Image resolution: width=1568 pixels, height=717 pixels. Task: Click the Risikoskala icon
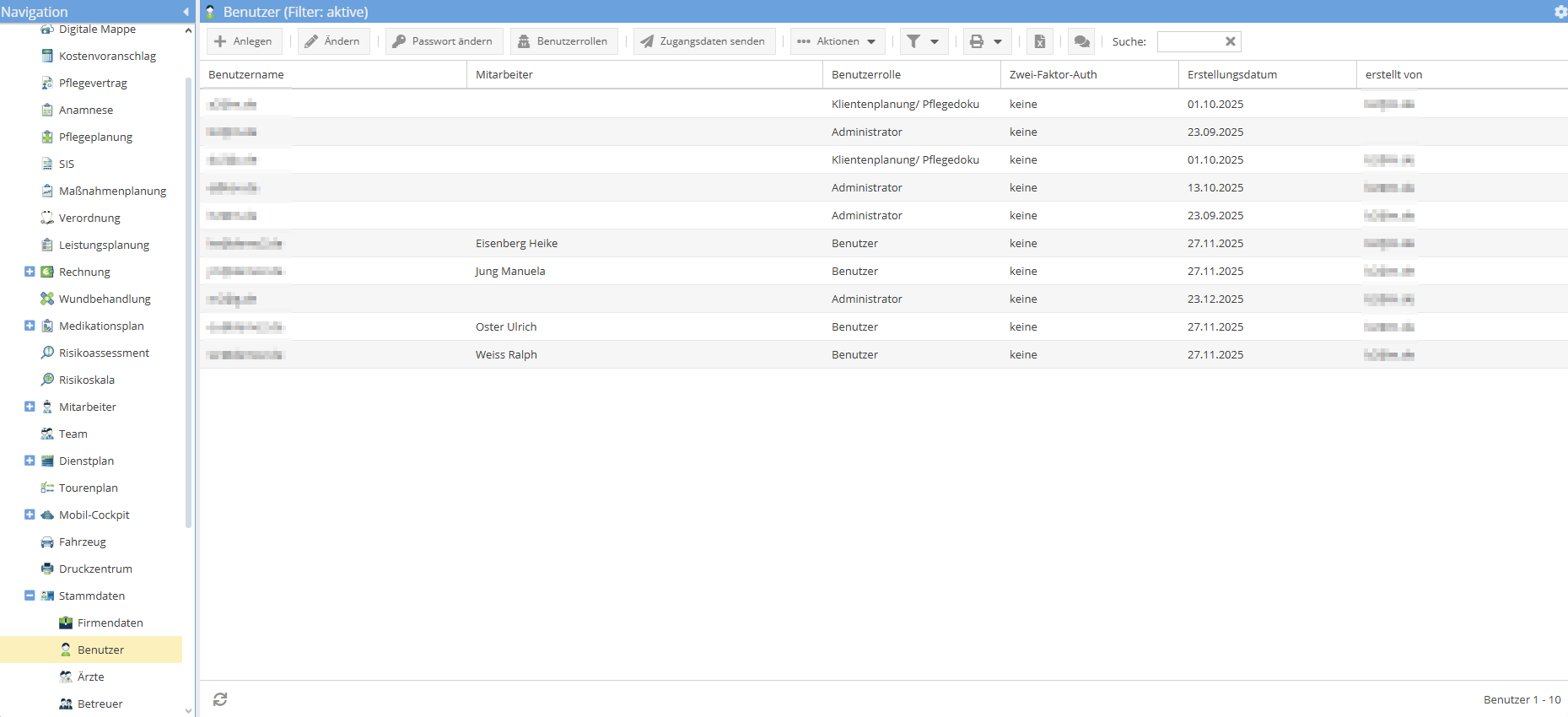pos(47,380)
